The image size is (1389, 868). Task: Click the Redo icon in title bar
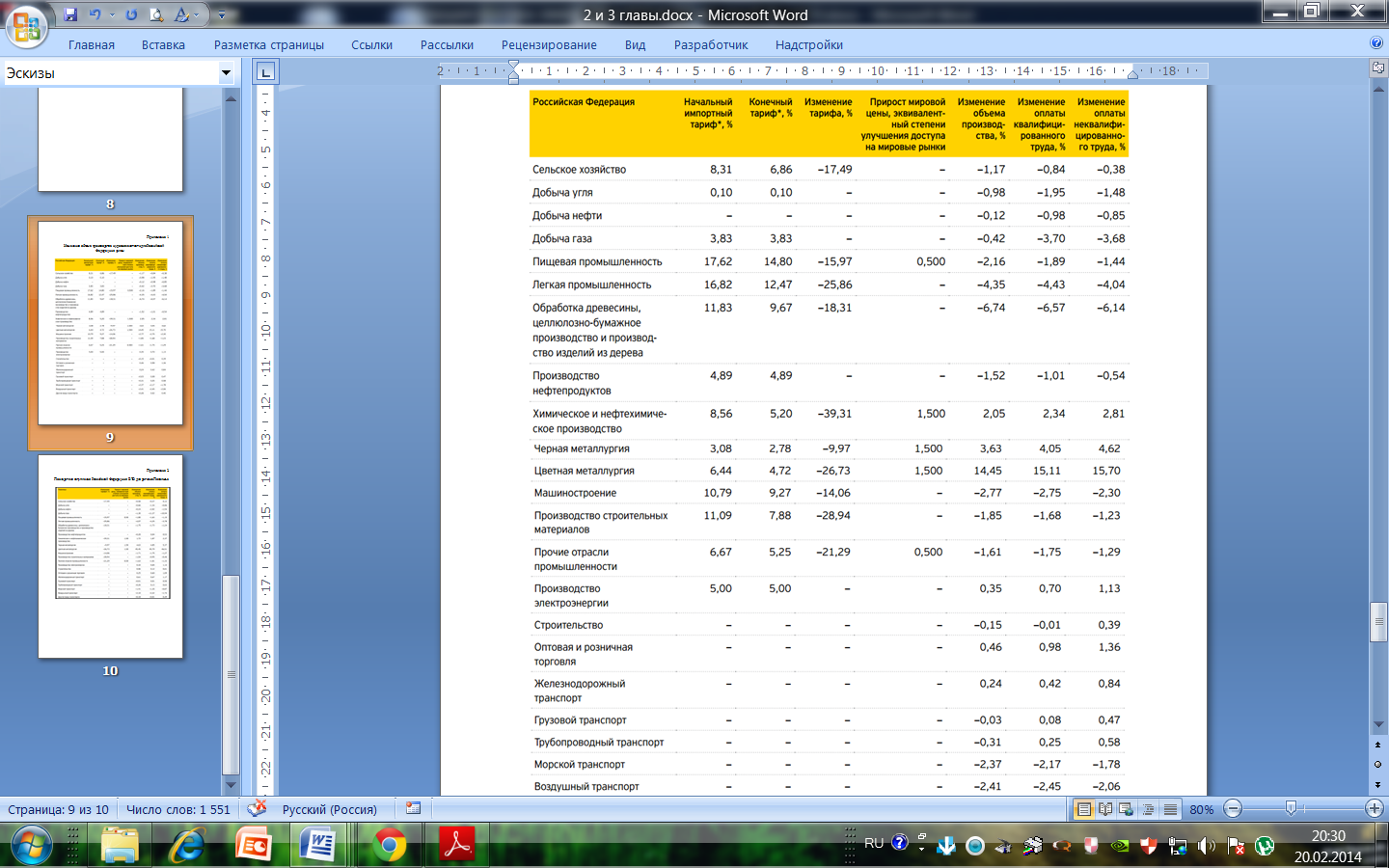coord(131,14)
